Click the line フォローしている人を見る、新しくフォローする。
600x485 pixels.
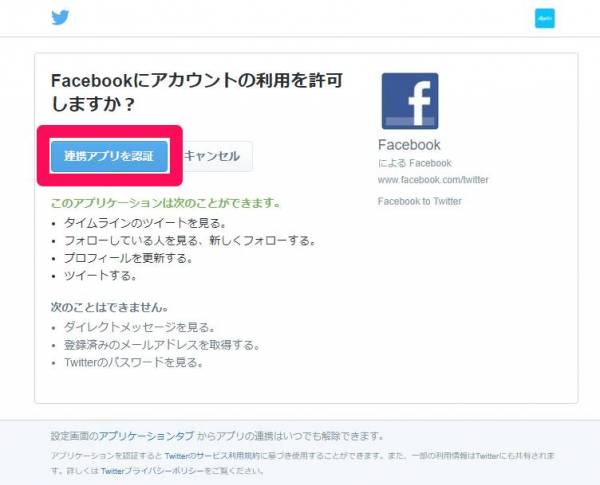pos(190,241)
